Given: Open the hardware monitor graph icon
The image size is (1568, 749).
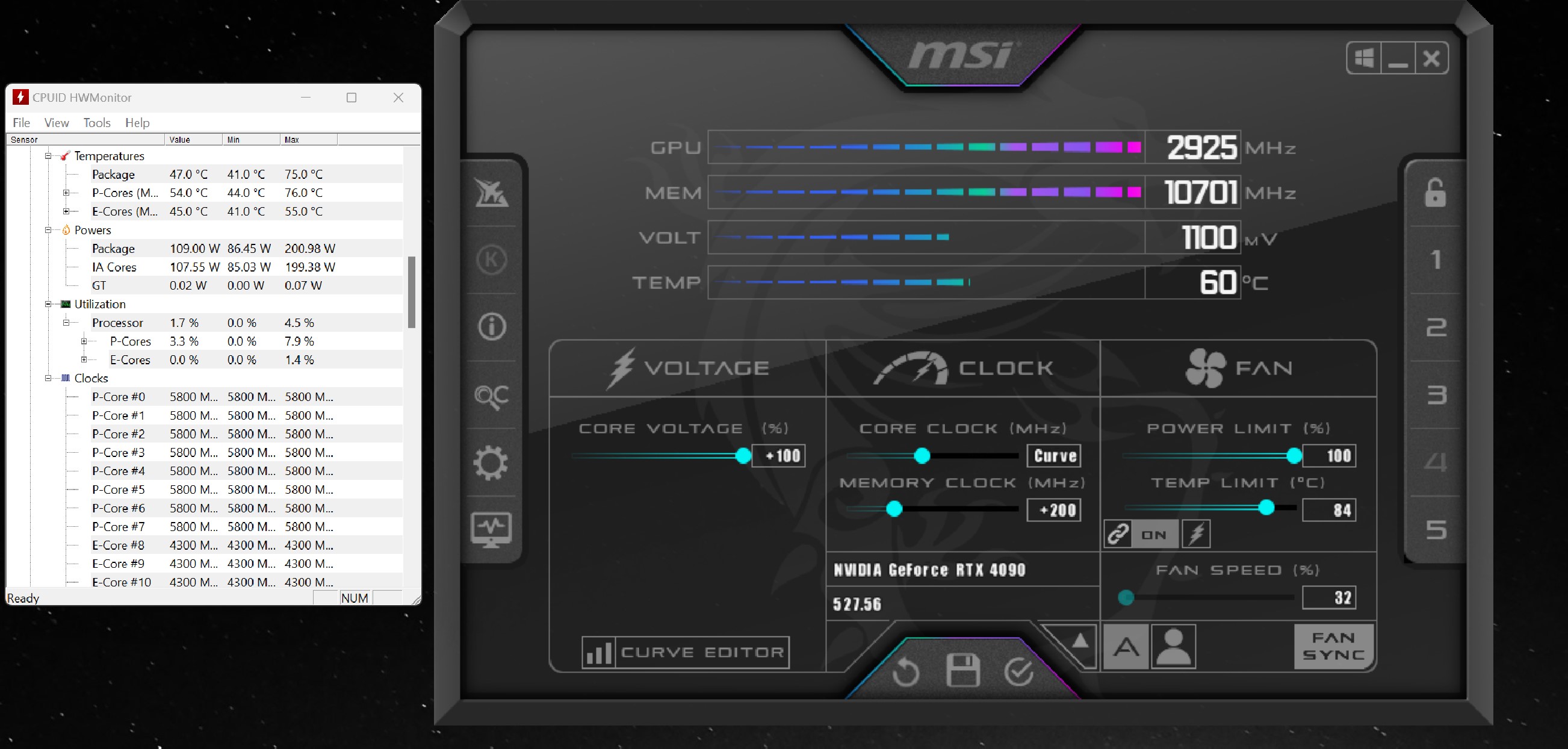Looking at the screenshot, I should coord(491,530).
